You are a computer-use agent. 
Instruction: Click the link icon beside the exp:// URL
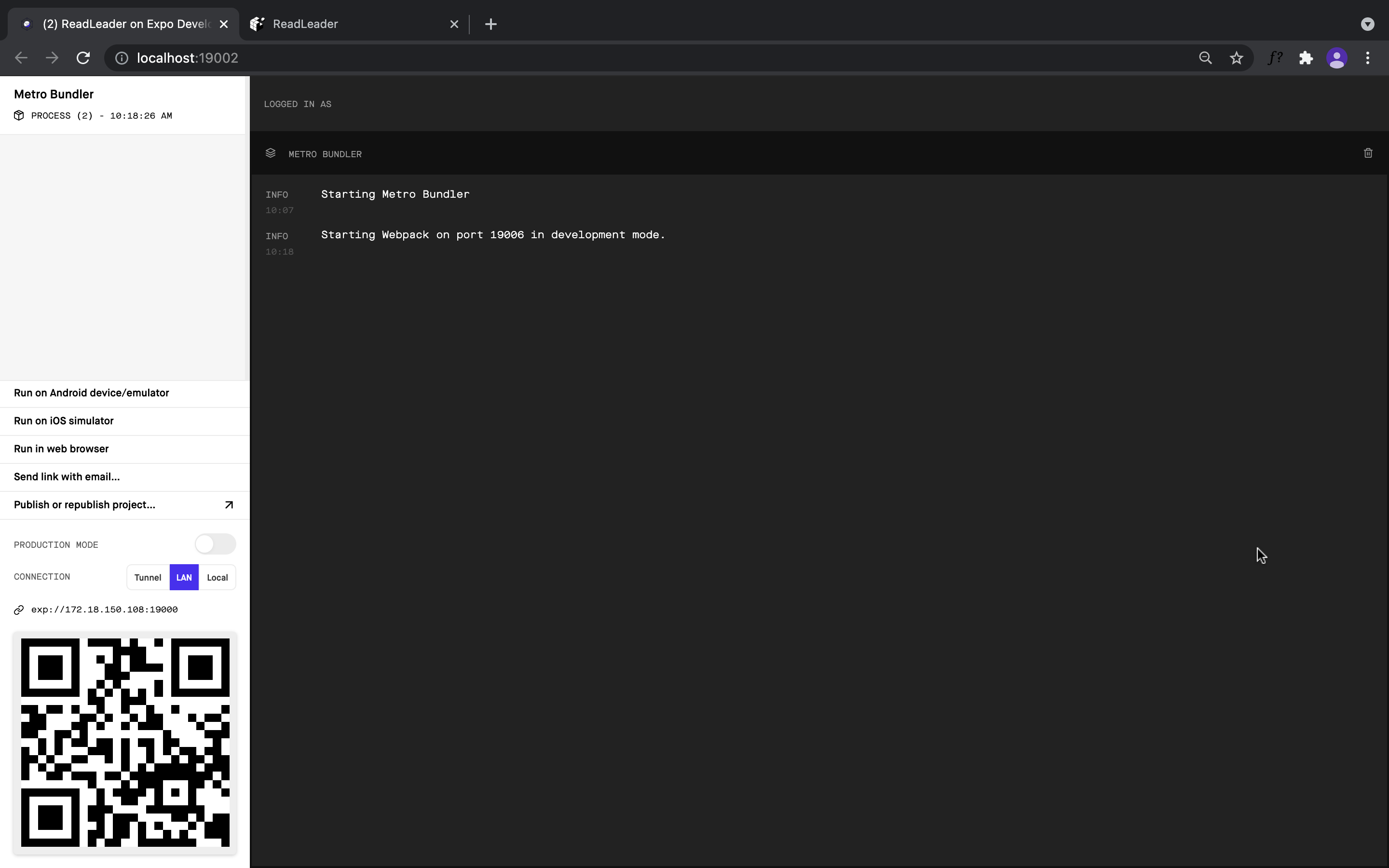point(19,610)
